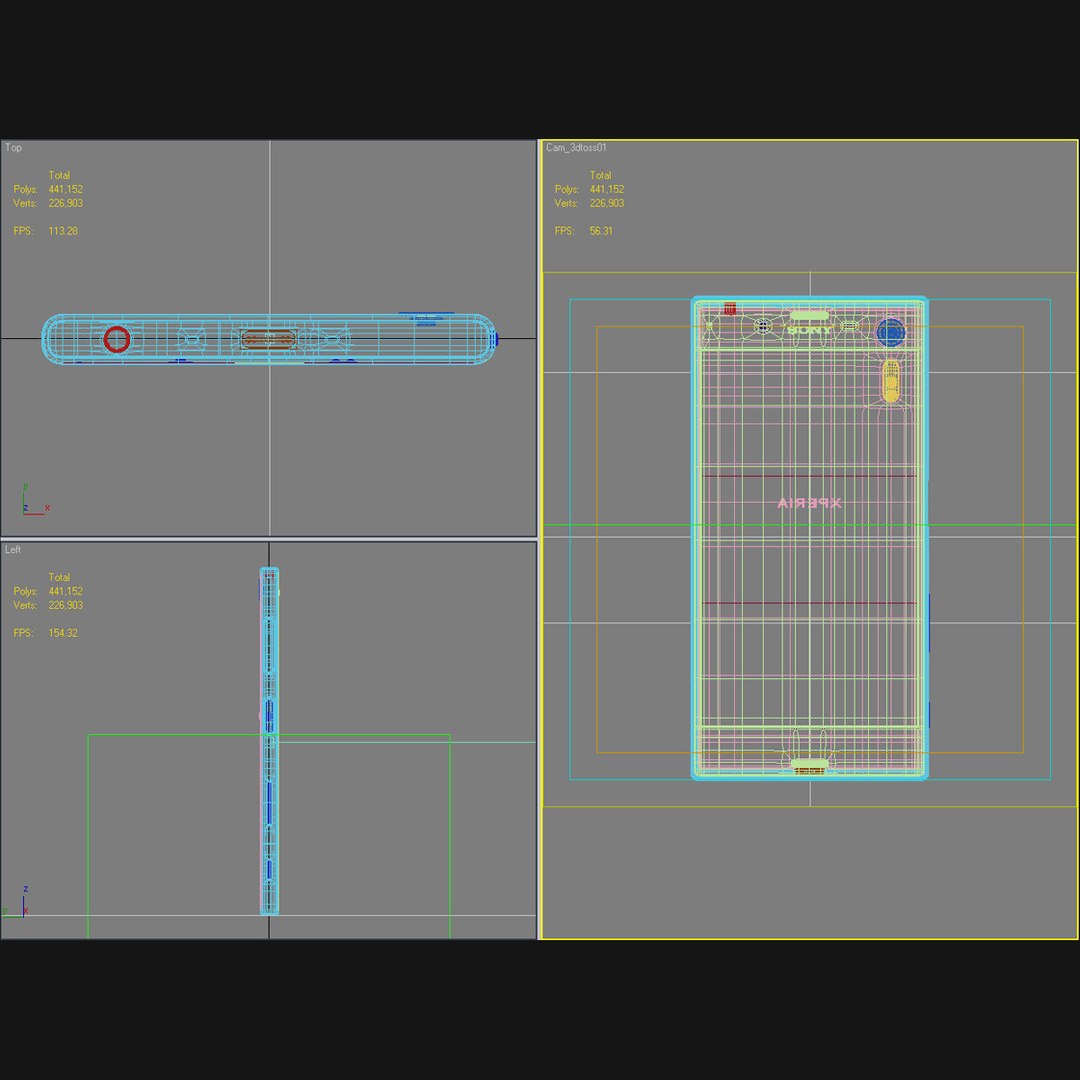Screen dimensions: 1080x1080
Task: Select the phone side profile in Left viewport
Action: (269, 741)
